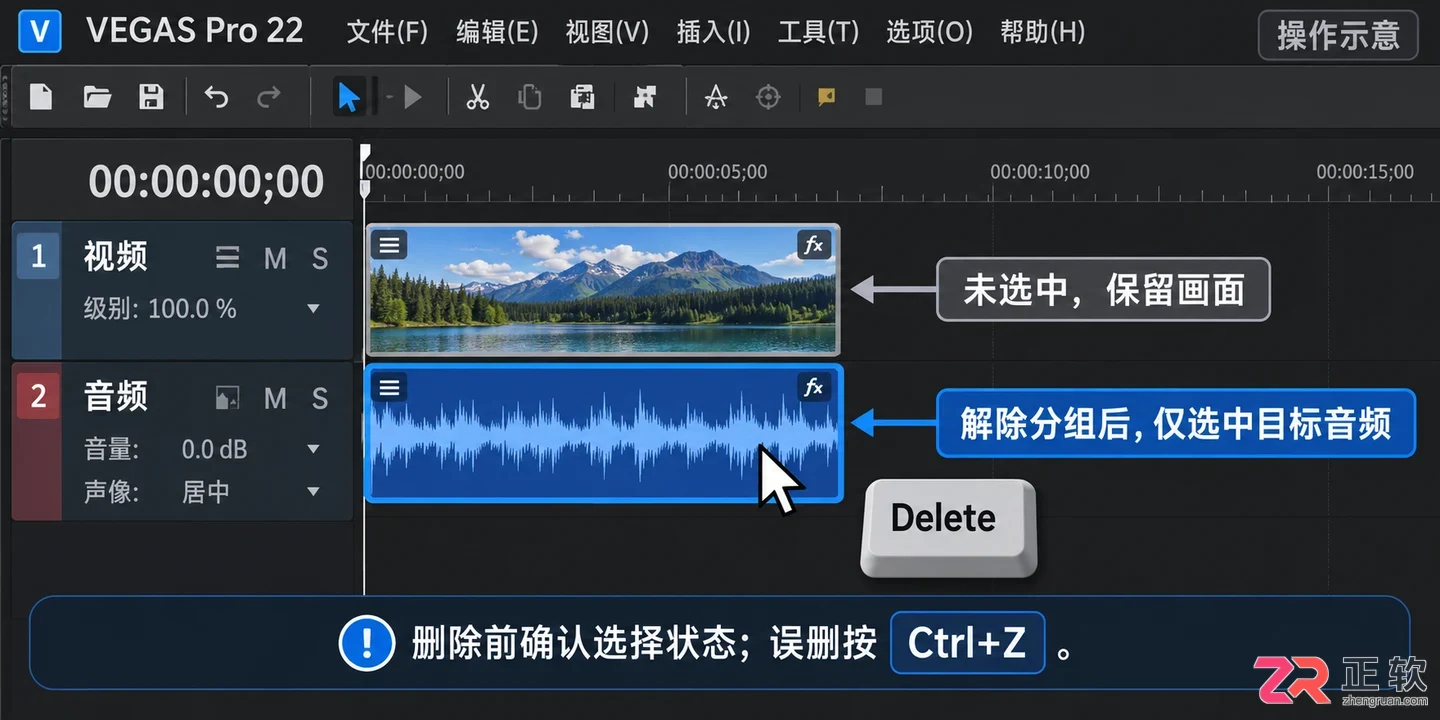Solo the 音频 track with S

[320, 399]
